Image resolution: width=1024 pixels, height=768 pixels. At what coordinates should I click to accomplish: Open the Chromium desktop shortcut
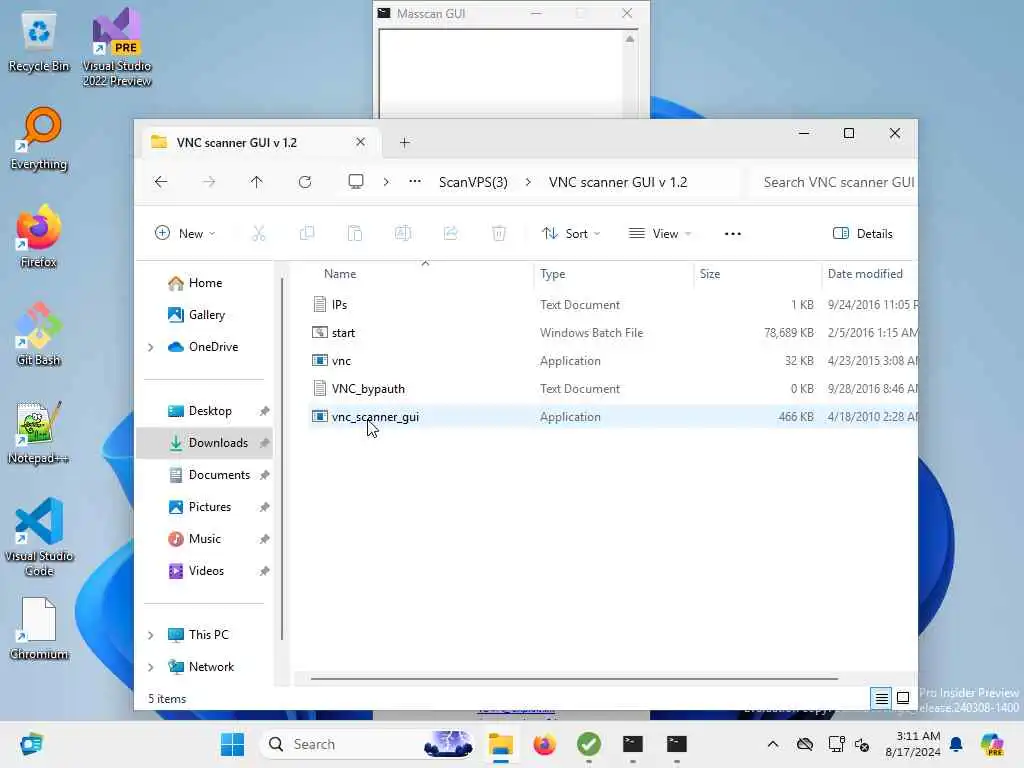(x=39, y=629)
